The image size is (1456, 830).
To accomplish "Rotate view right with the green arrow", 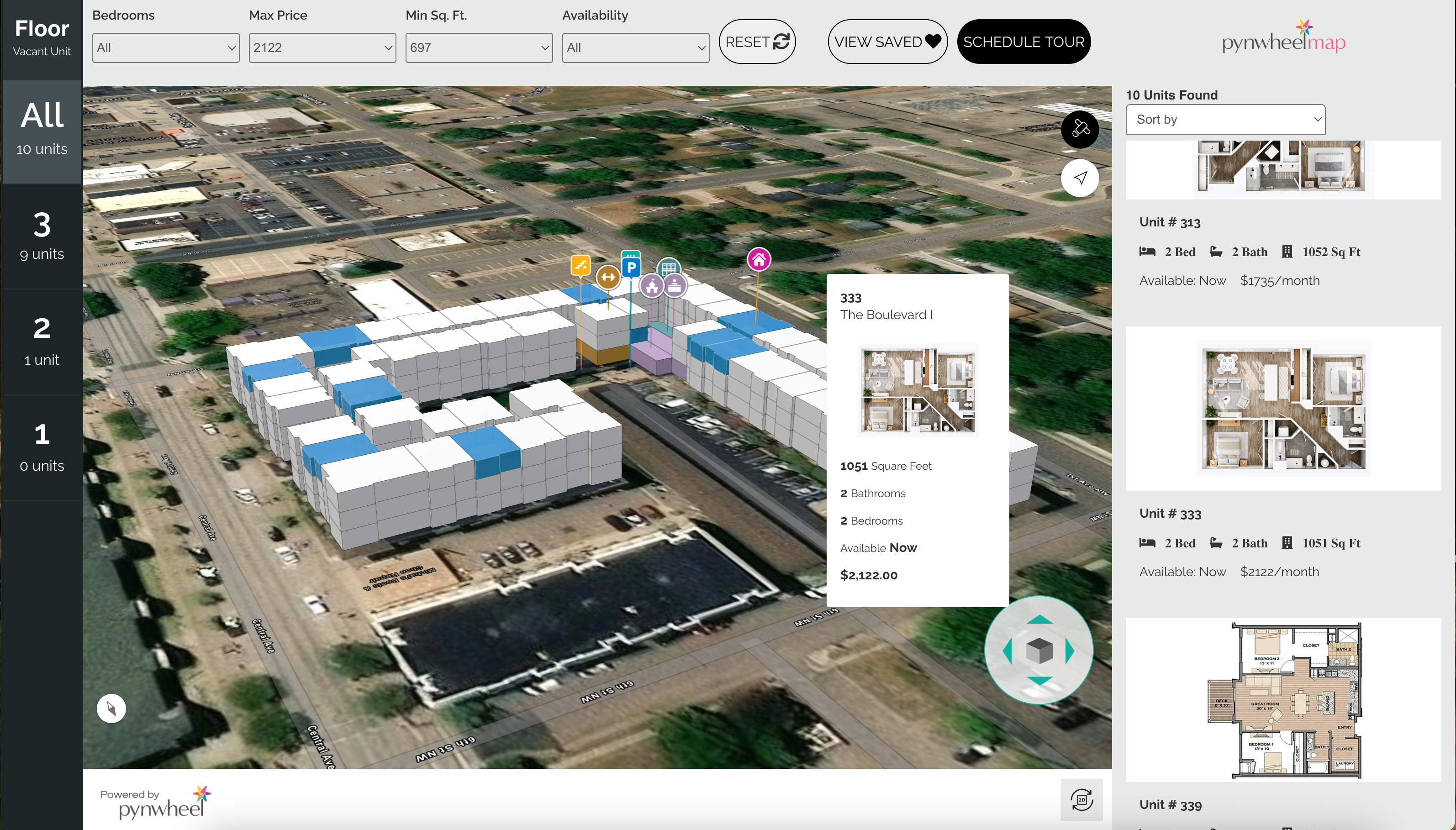I will tap(1070, 651).
